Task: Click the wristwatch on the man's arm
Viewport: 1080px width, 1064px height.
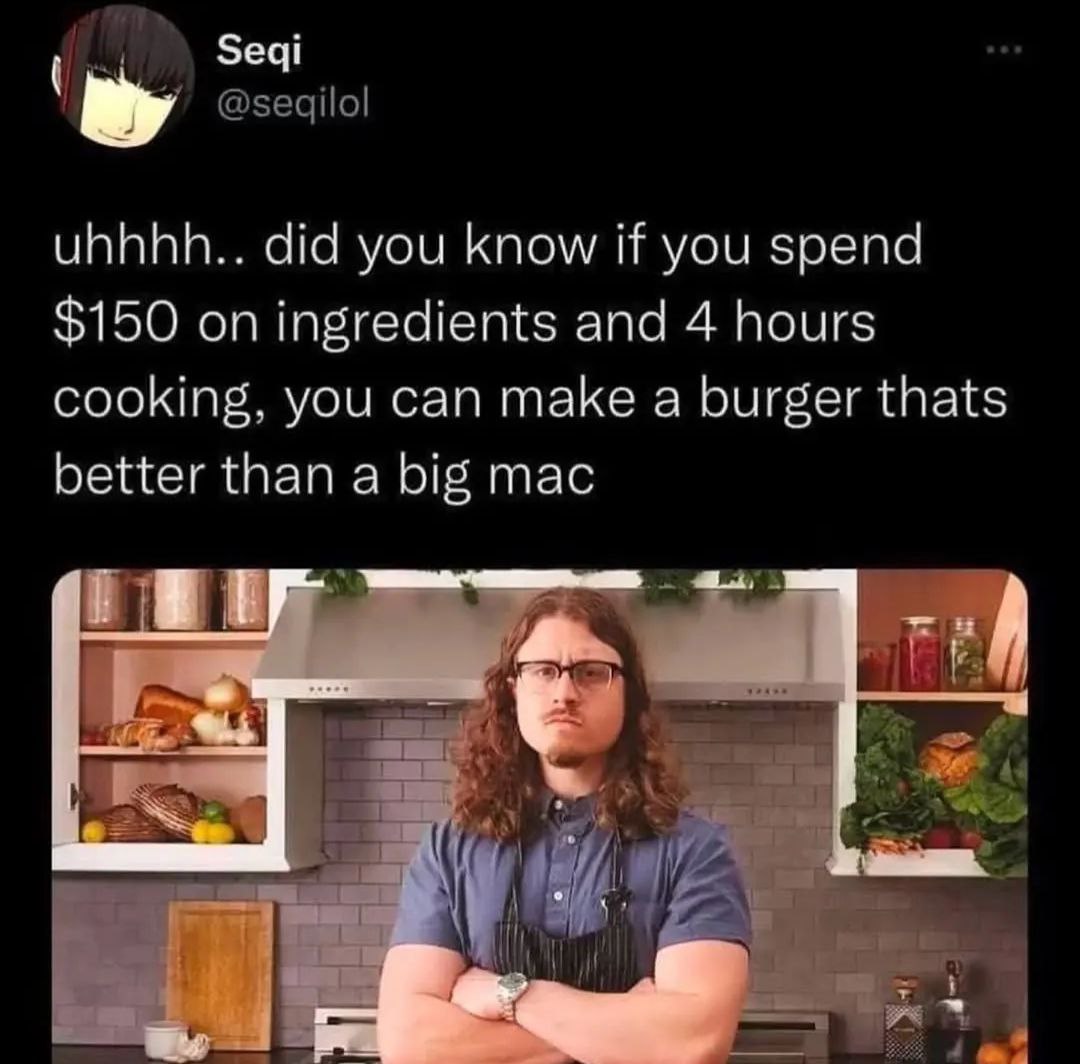Action: (511, 991)
